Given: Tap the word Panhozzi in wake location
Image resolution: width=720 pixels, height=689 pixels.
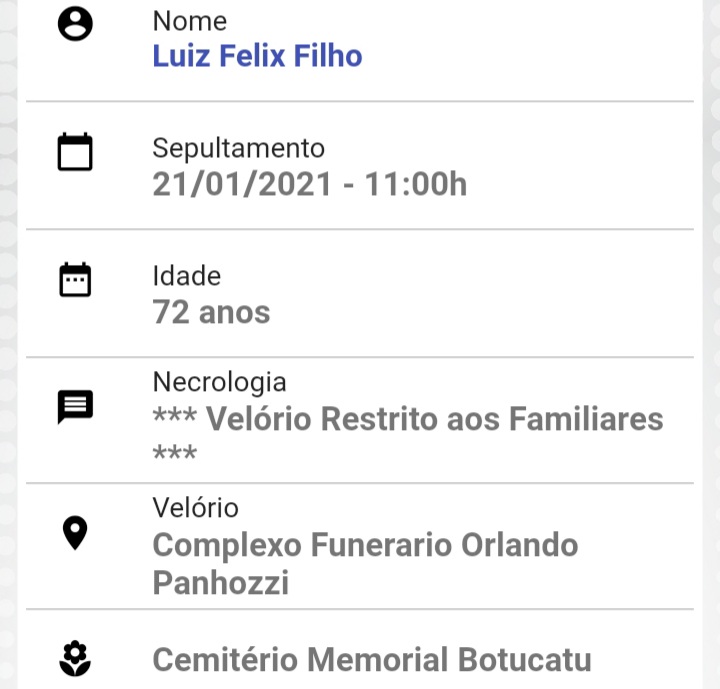Looking at the screenshot, I should (x=220, y=582).
